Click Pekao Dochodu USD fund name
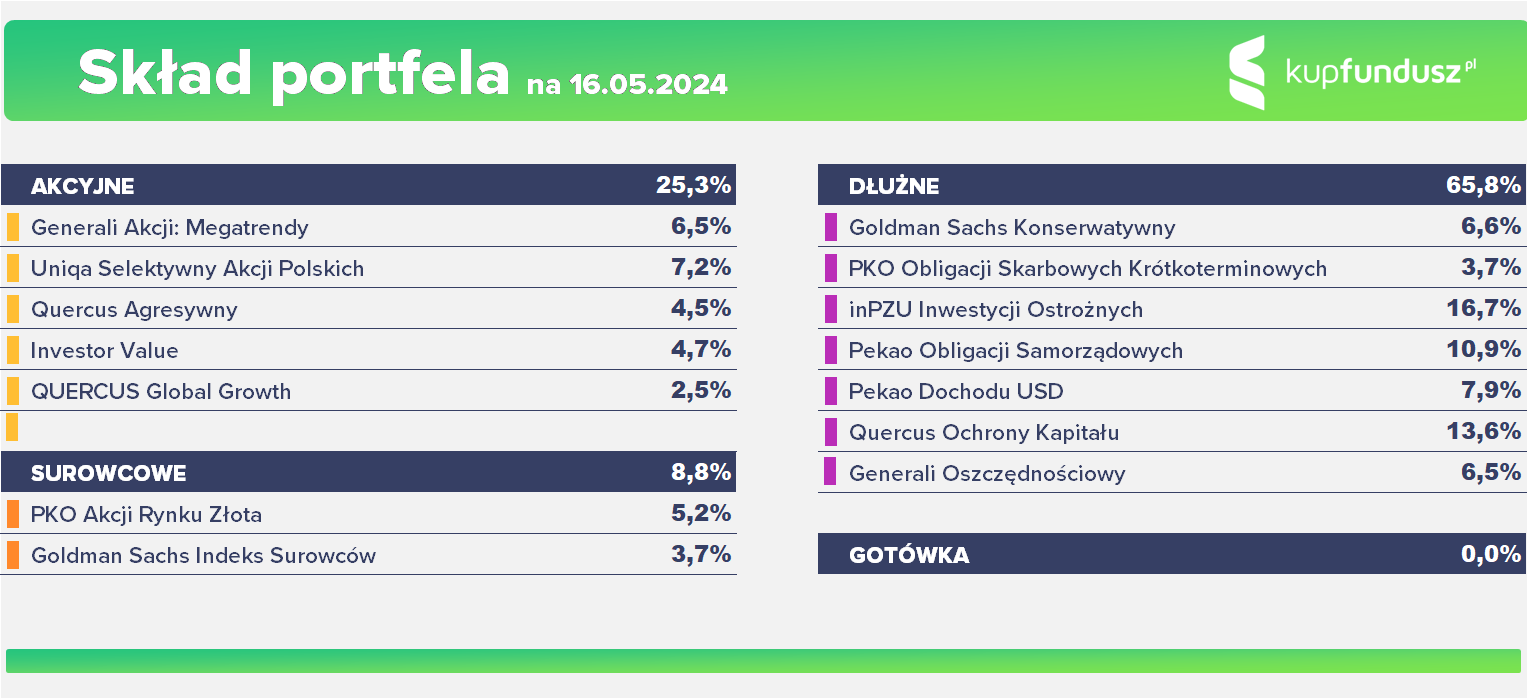 pos(956,391)
